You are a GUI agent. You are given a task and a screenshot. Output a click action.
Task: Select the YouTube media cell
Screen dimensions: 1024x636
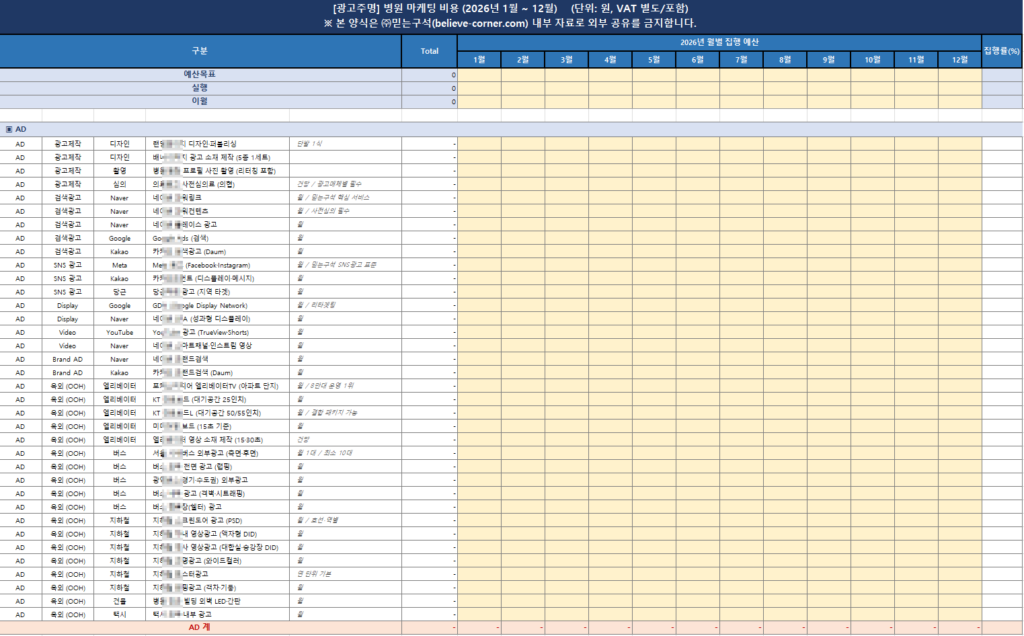(x=120, y=332)
